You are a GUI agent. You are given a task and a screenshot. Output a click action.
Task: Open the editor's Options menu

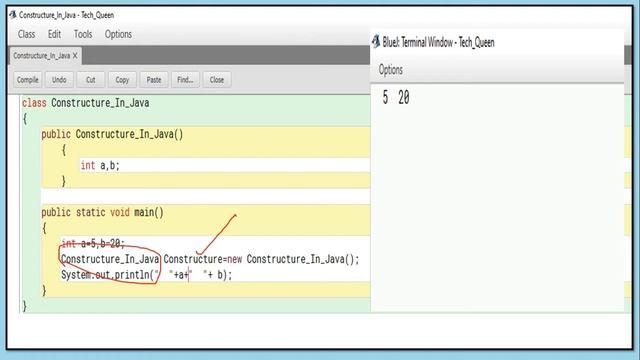118,34
